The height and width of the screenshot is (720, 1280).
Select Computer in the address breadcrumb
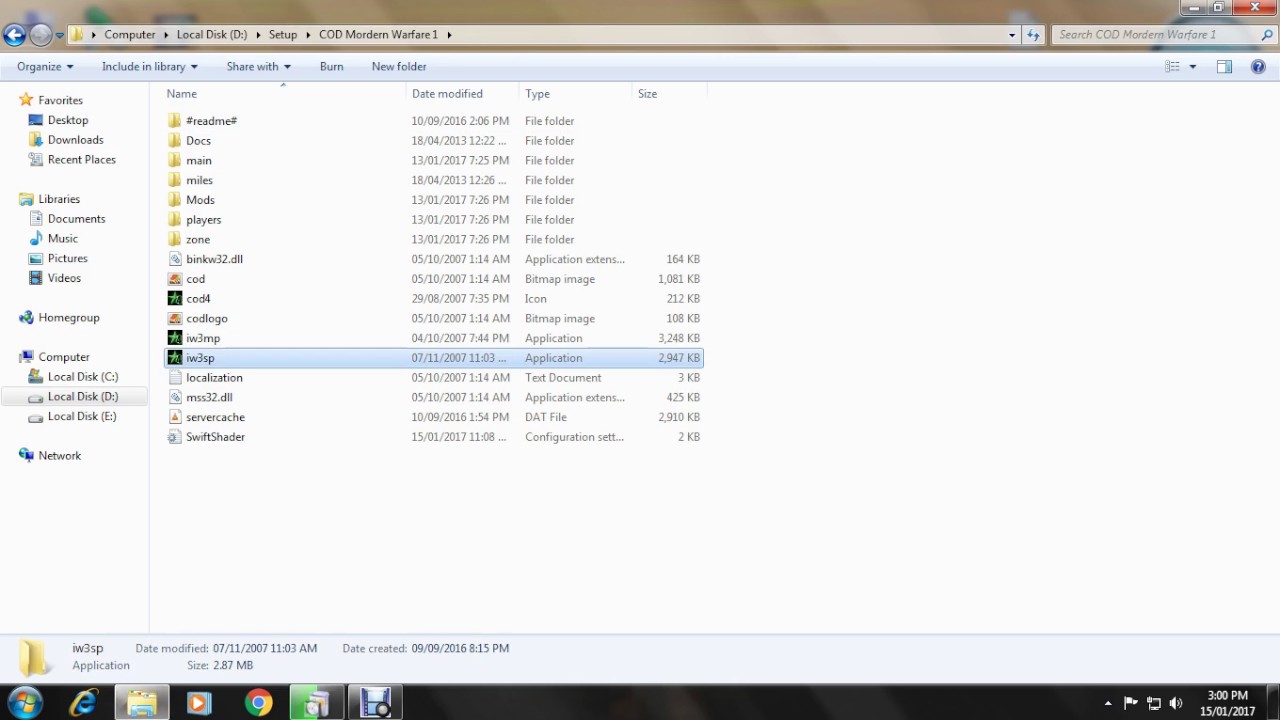[130, 34]
